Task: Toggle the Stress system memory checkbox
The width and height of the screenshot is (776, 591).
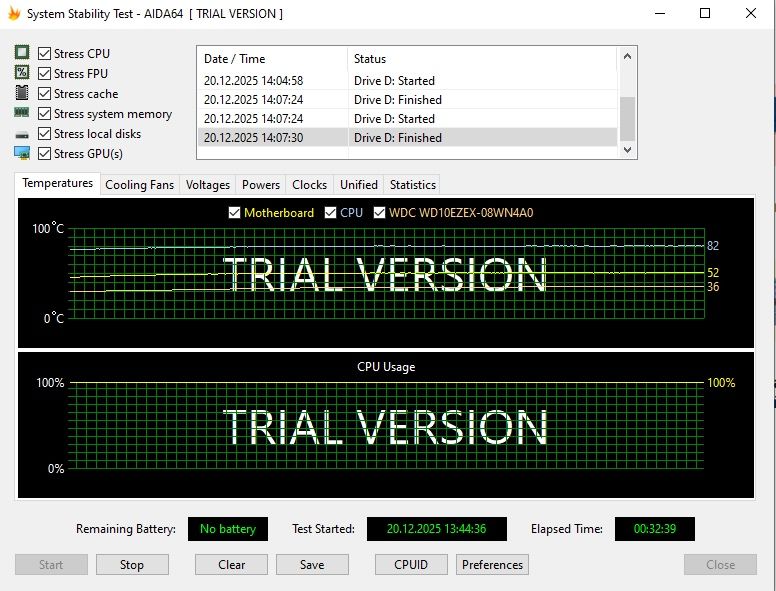Action: (45, 113)
